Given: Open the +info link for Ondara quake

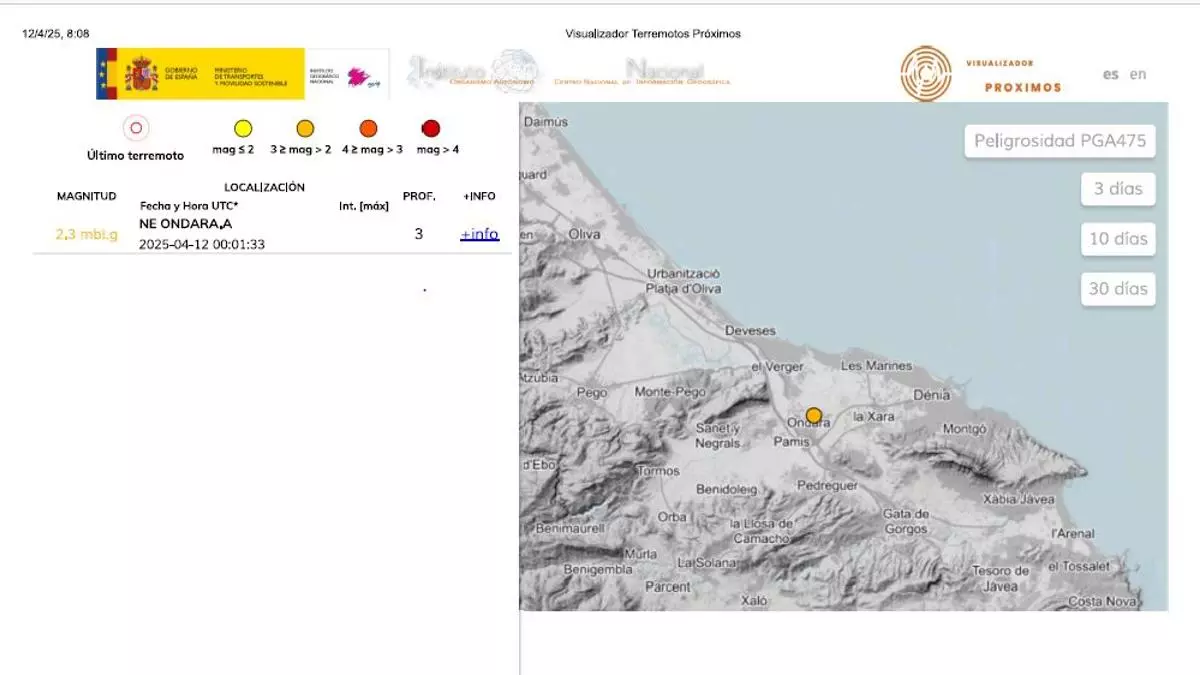Looking at the screenshot, I should pyautogui.click(x=479, y=234).
